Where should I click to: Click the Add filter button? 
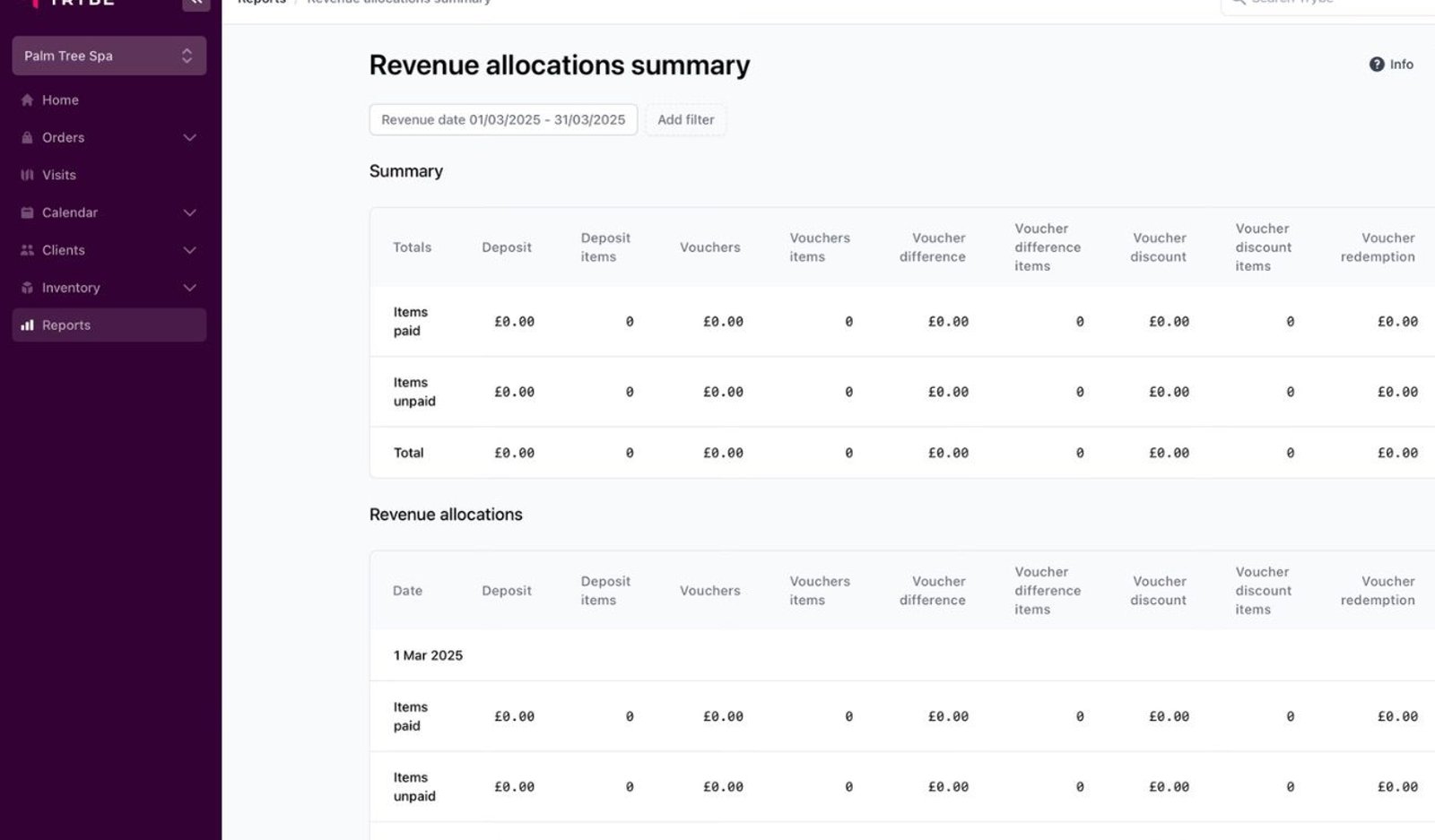(x=686, y=120)
